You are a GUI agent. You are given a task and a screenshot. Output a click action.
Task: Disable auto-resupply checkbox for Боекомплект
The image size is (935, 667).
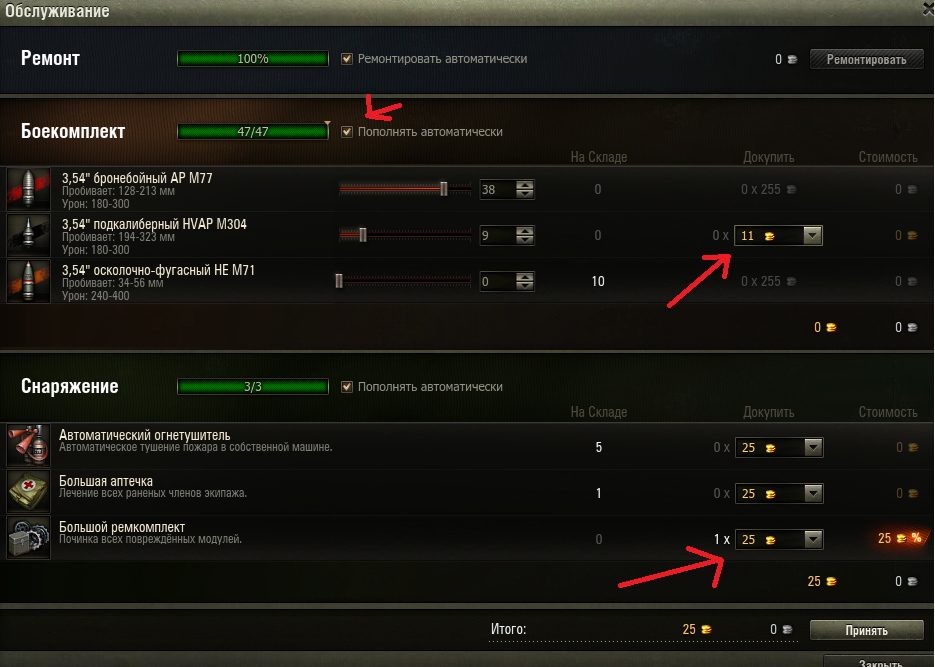pyautogui.click(x=346, y=132)
